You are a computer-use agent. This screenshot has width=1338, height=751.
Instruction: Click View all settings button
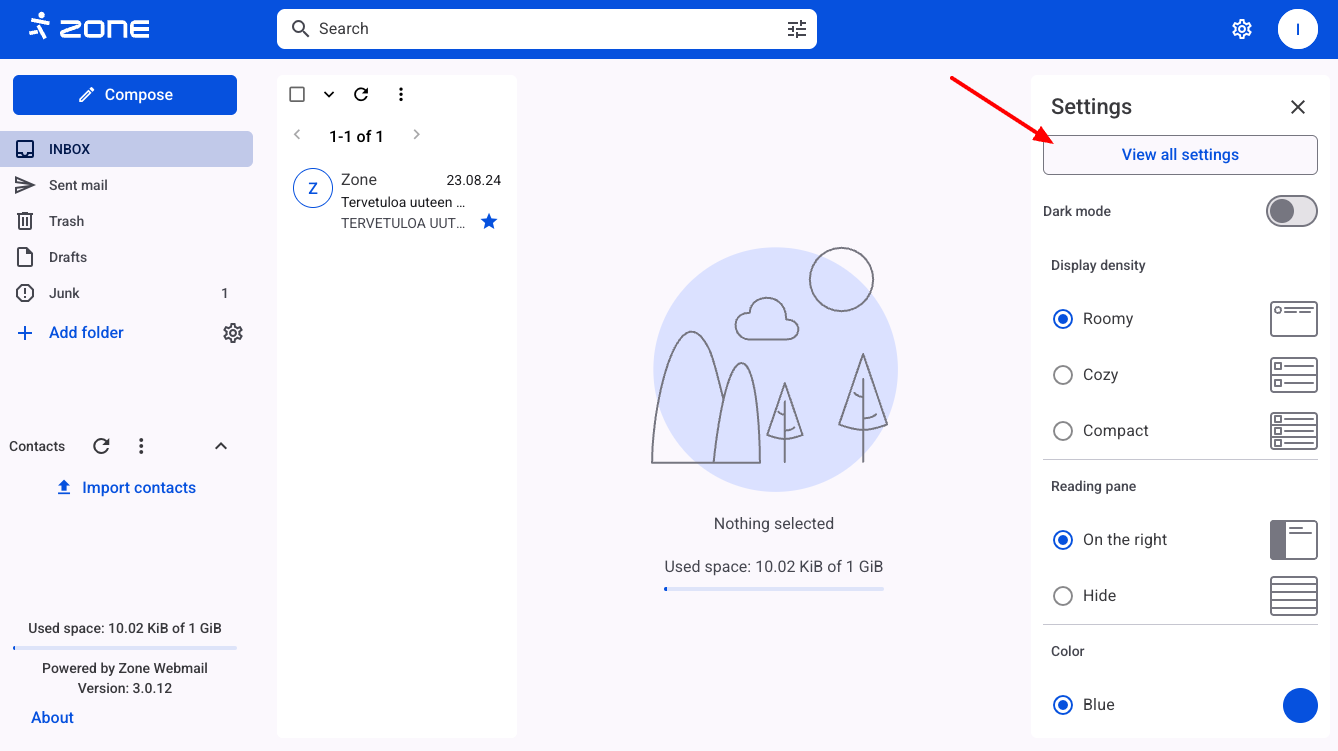pyautogui.click(x=1180, y=155)
